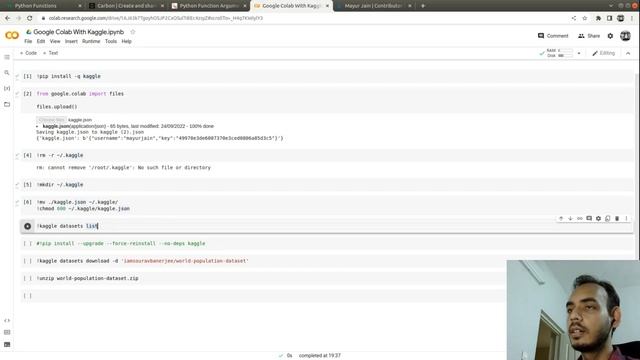640x360 pixels.
Task: Add a comment on the cell
Action: [589, 218]
